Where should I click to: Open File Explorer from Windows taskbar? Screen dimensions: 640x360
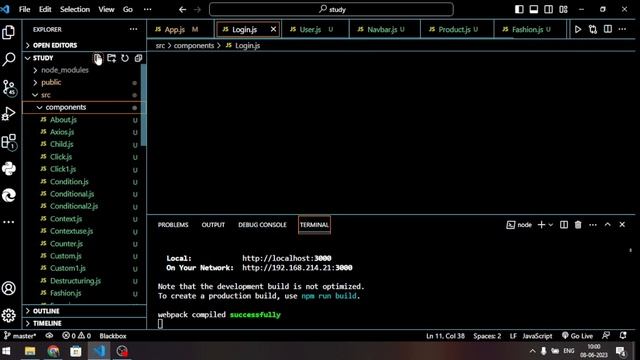tap(30, 351)
